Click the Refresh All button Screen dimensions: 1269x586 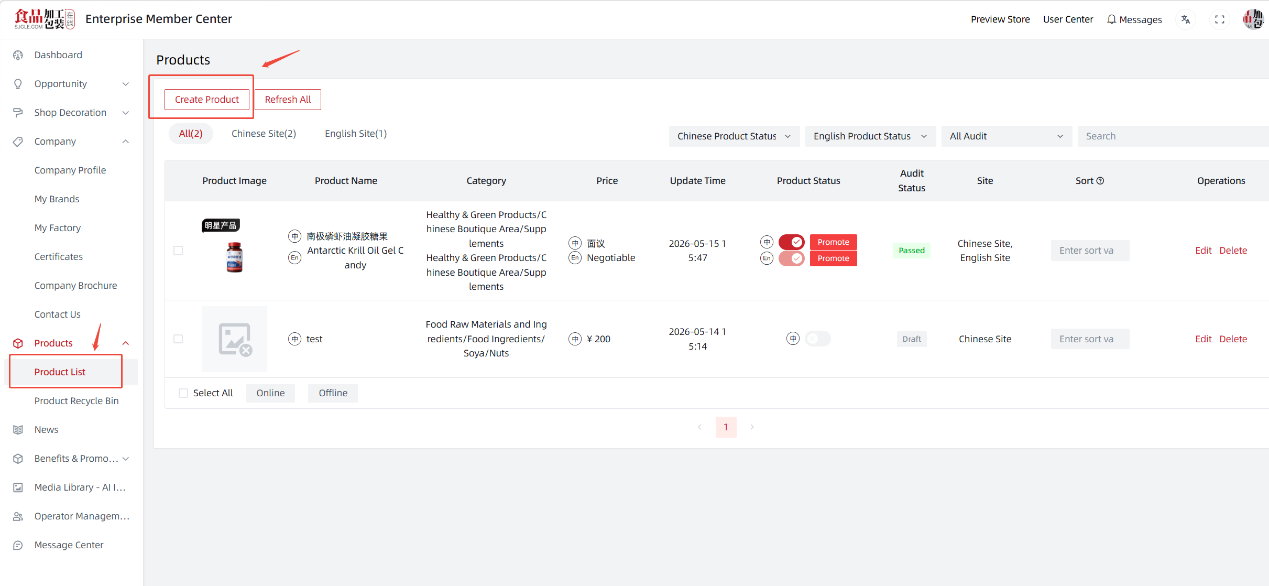point(288,100)
